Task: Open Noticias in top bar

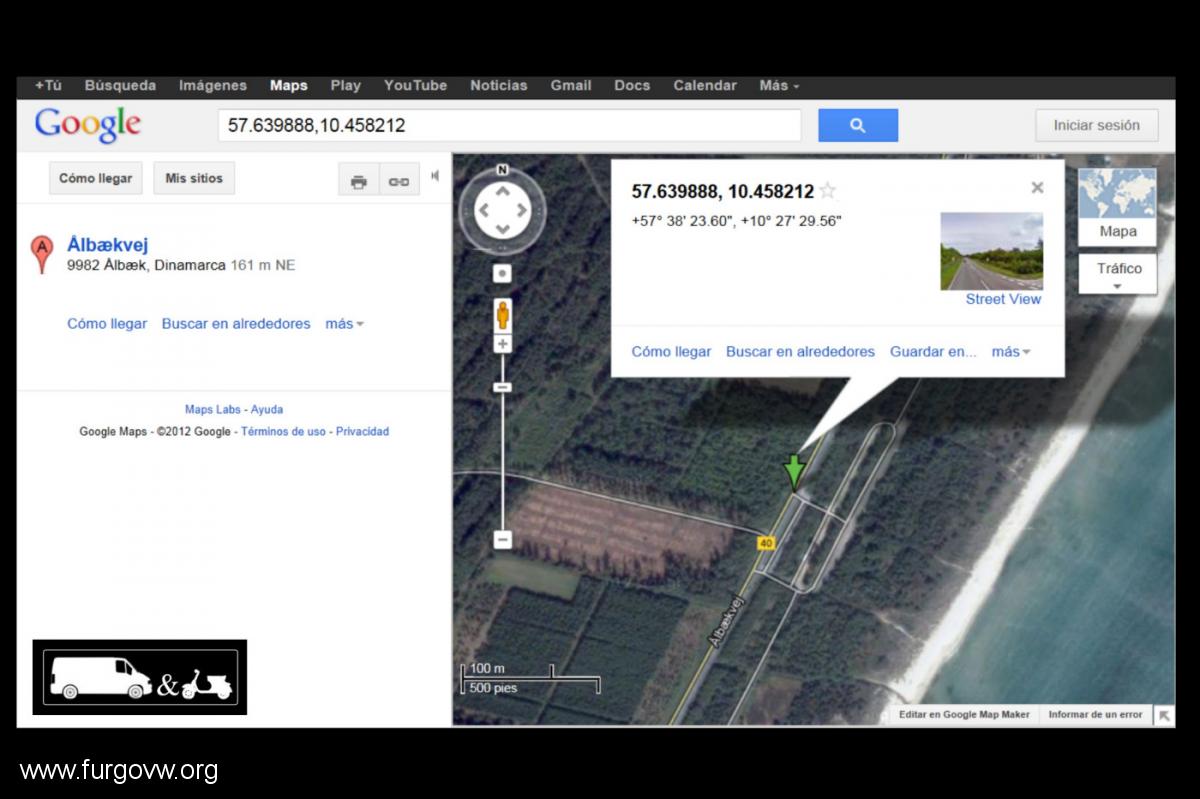Action: (499, 85)
